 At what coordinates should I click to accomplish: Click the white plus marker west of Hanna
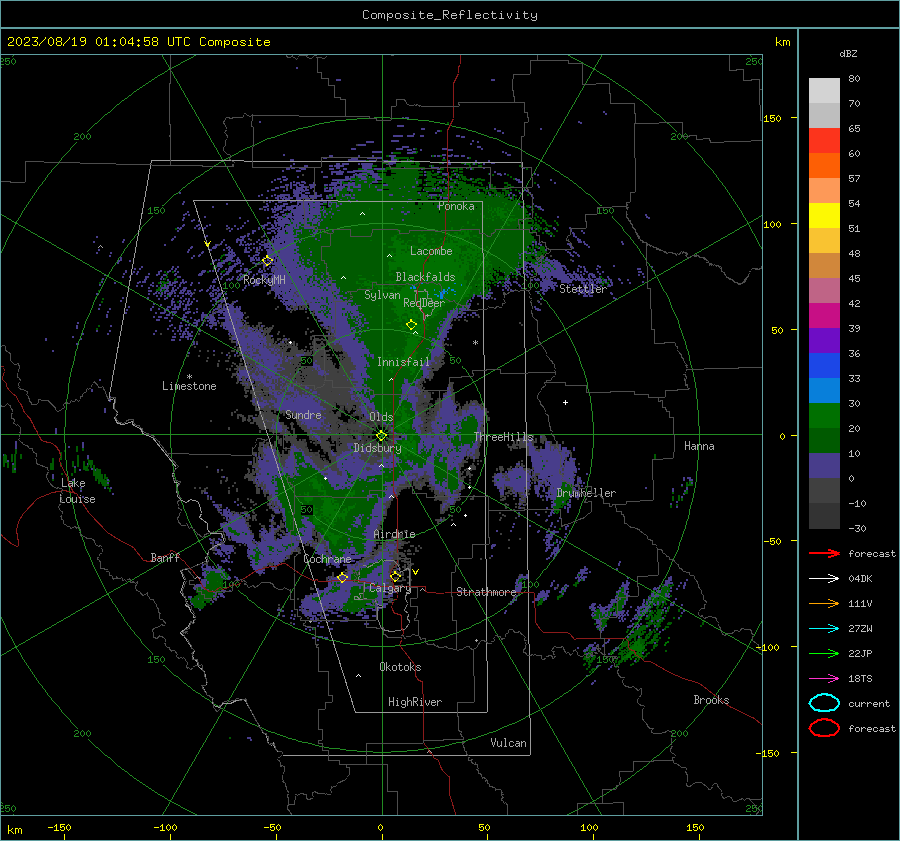tap(565, 402)
